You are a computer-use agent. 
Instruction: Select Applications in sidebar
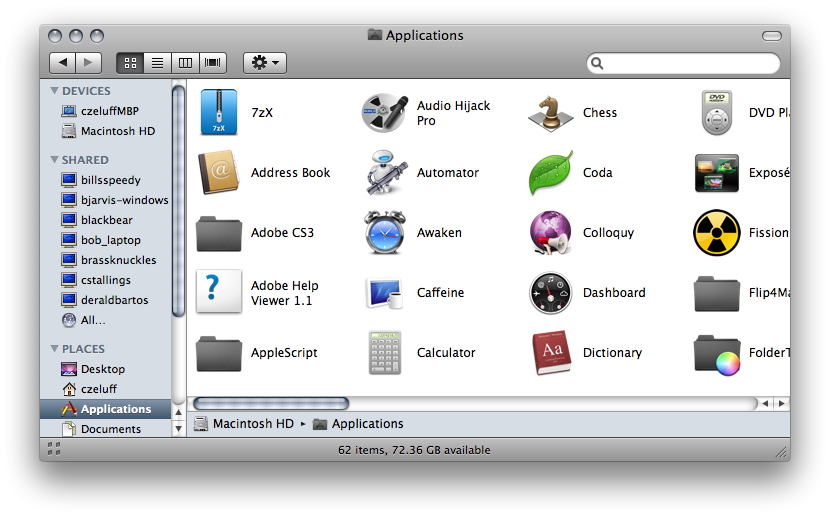(x=105, y=409)
